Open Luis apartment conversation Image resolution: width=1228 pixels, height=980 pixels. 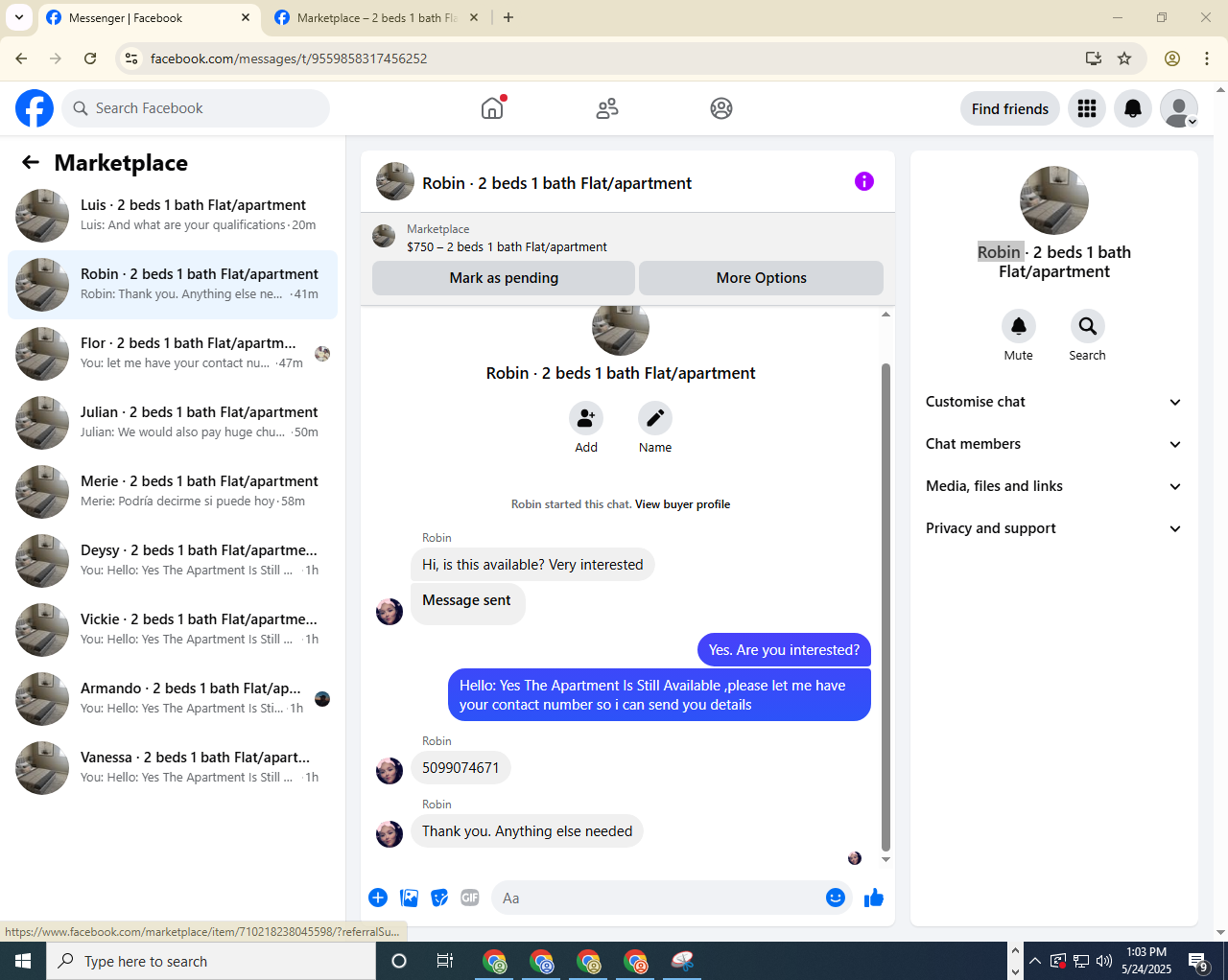tap(173, 216)
